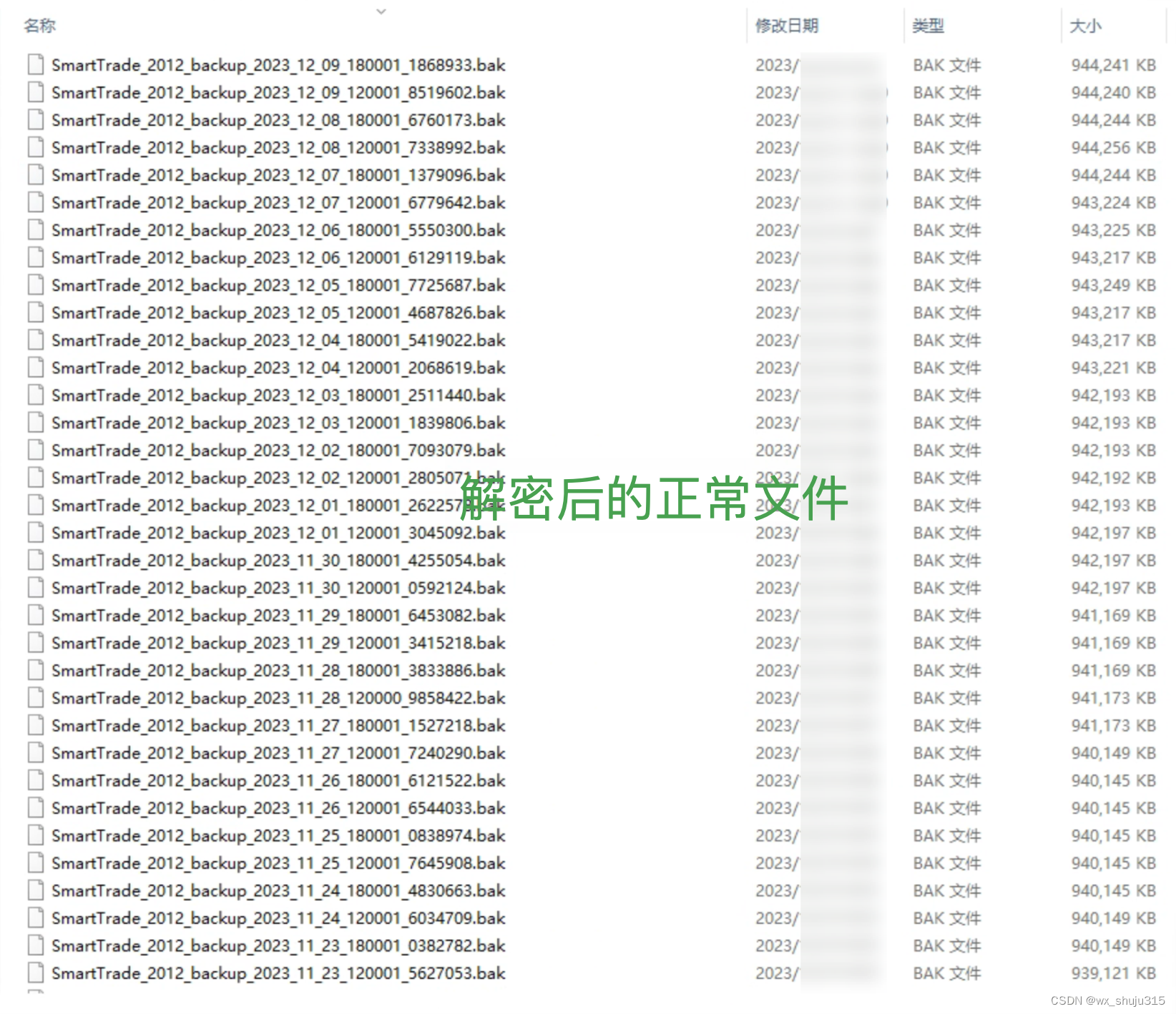Select file icon of backup 12_01_120001_3045092.bak
1176x1014 pixels.
click(x=36, y=533)
